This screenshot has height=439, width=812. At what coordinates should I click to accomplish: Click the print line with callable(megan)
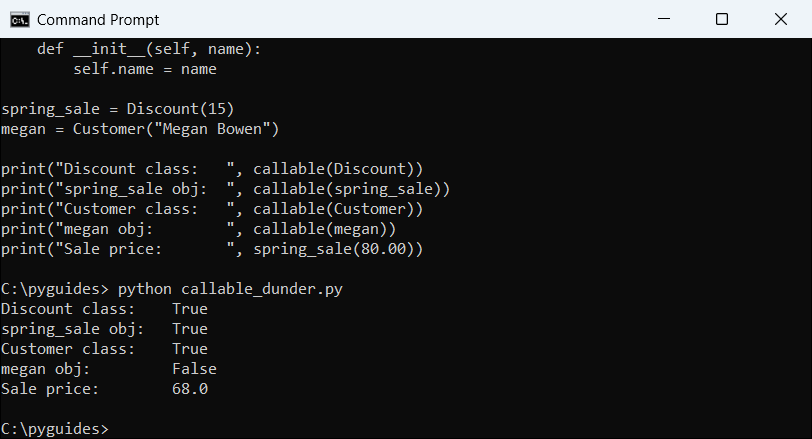click(198, 229)
